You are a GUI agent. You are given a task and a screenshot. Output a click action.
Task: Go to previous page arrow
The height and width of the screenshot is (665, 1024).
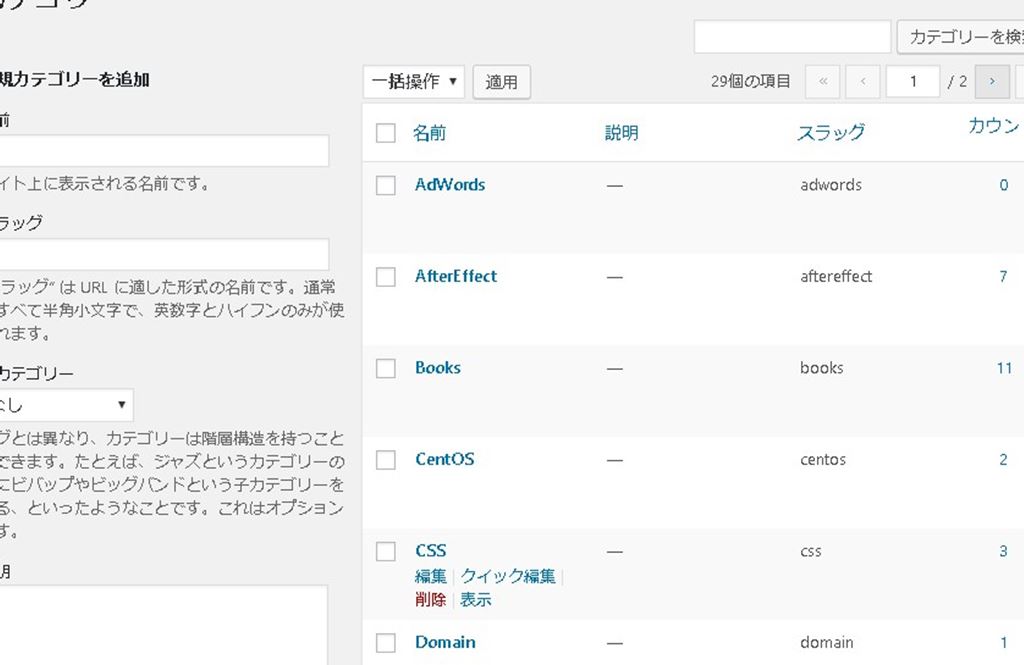click(x=862, y=82)
